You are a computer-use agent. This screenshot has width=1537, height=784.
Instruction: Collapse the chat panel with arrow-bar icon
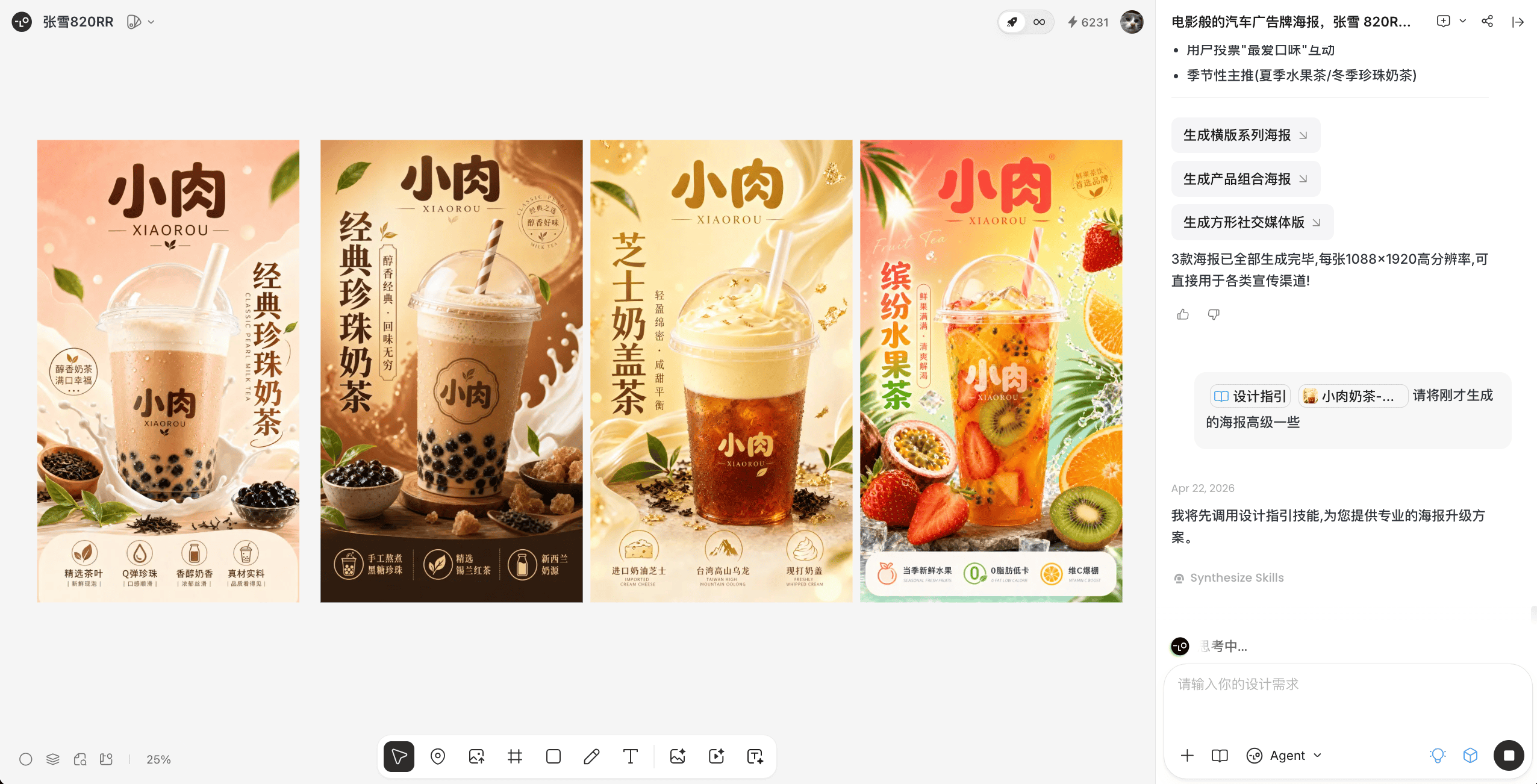click(x=1518, y=22)
